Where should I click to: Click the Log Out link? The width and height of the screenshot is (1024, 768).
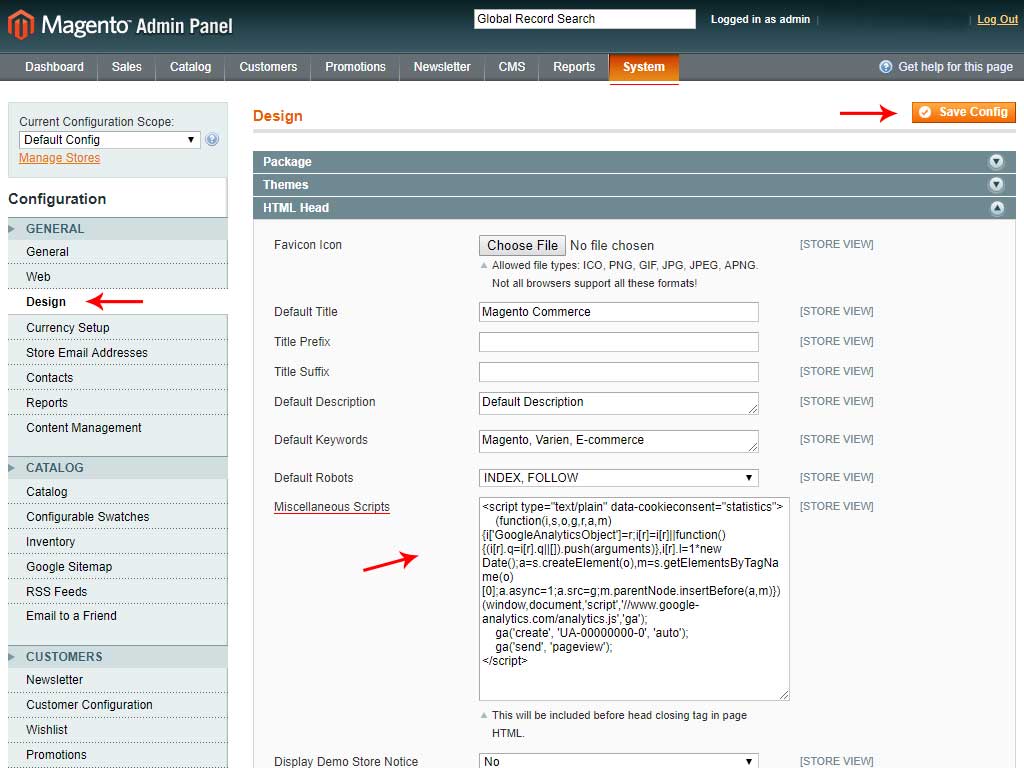[997, 20]
